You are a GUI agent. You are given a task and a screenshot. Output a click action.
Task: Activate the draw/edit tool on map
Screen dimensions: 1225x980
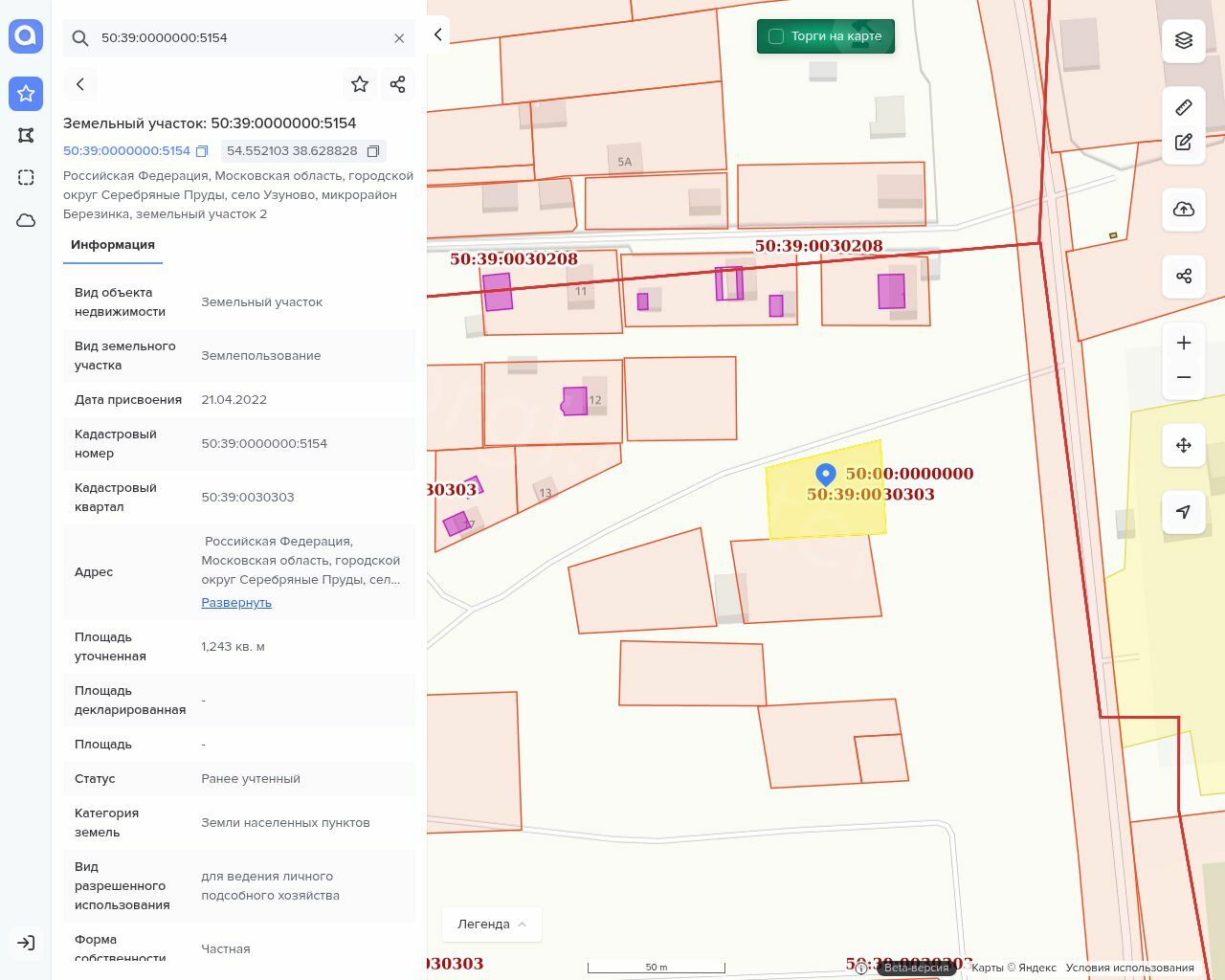[1184, 143]
